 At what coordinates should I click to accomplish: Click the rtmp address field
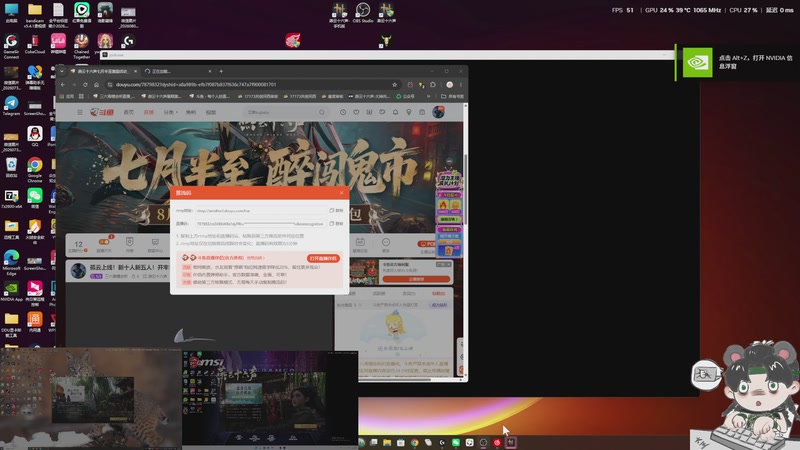261,210
